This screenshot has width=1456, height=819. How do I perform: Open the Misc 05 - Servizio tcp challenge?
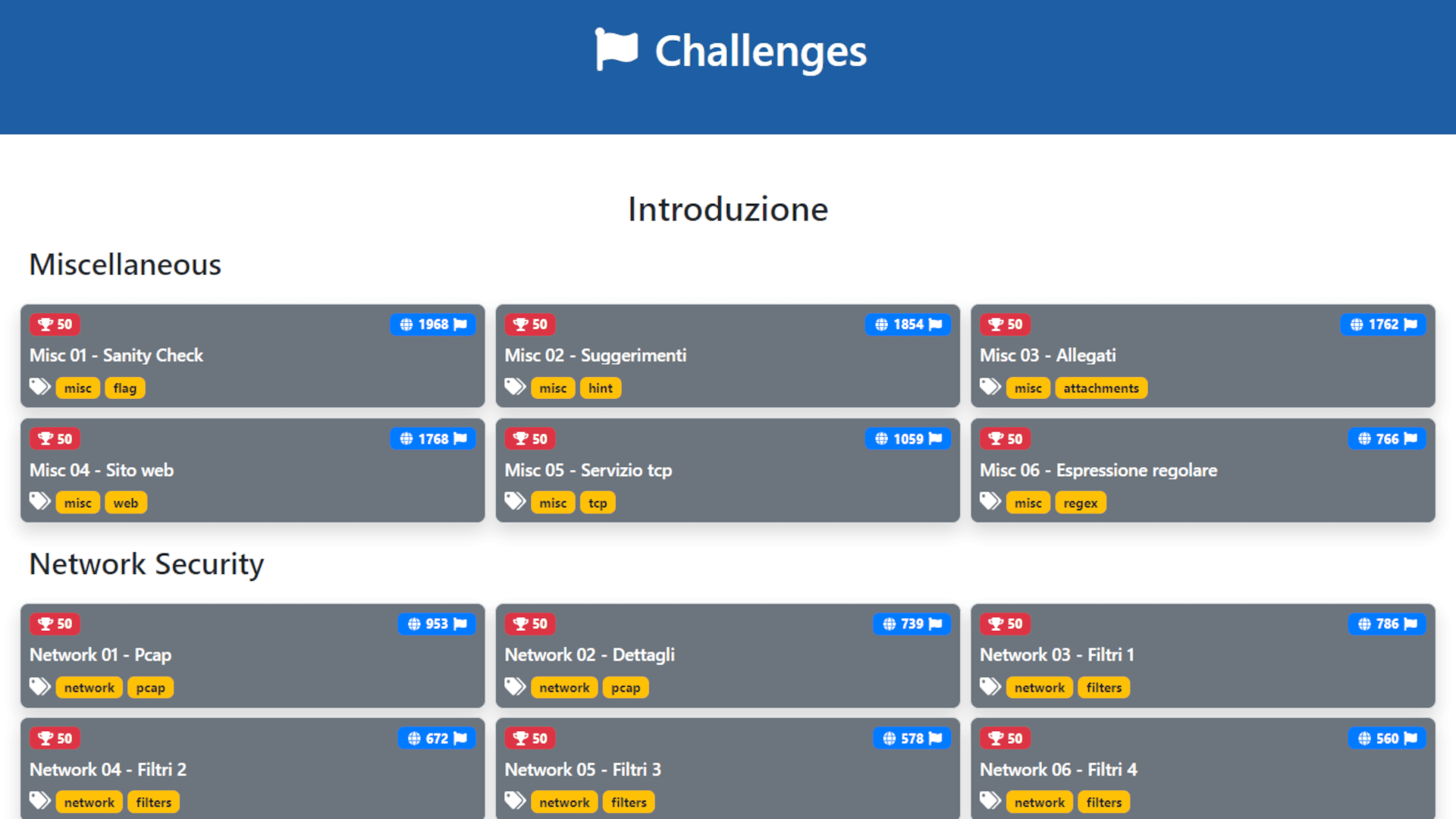point(588,470)
